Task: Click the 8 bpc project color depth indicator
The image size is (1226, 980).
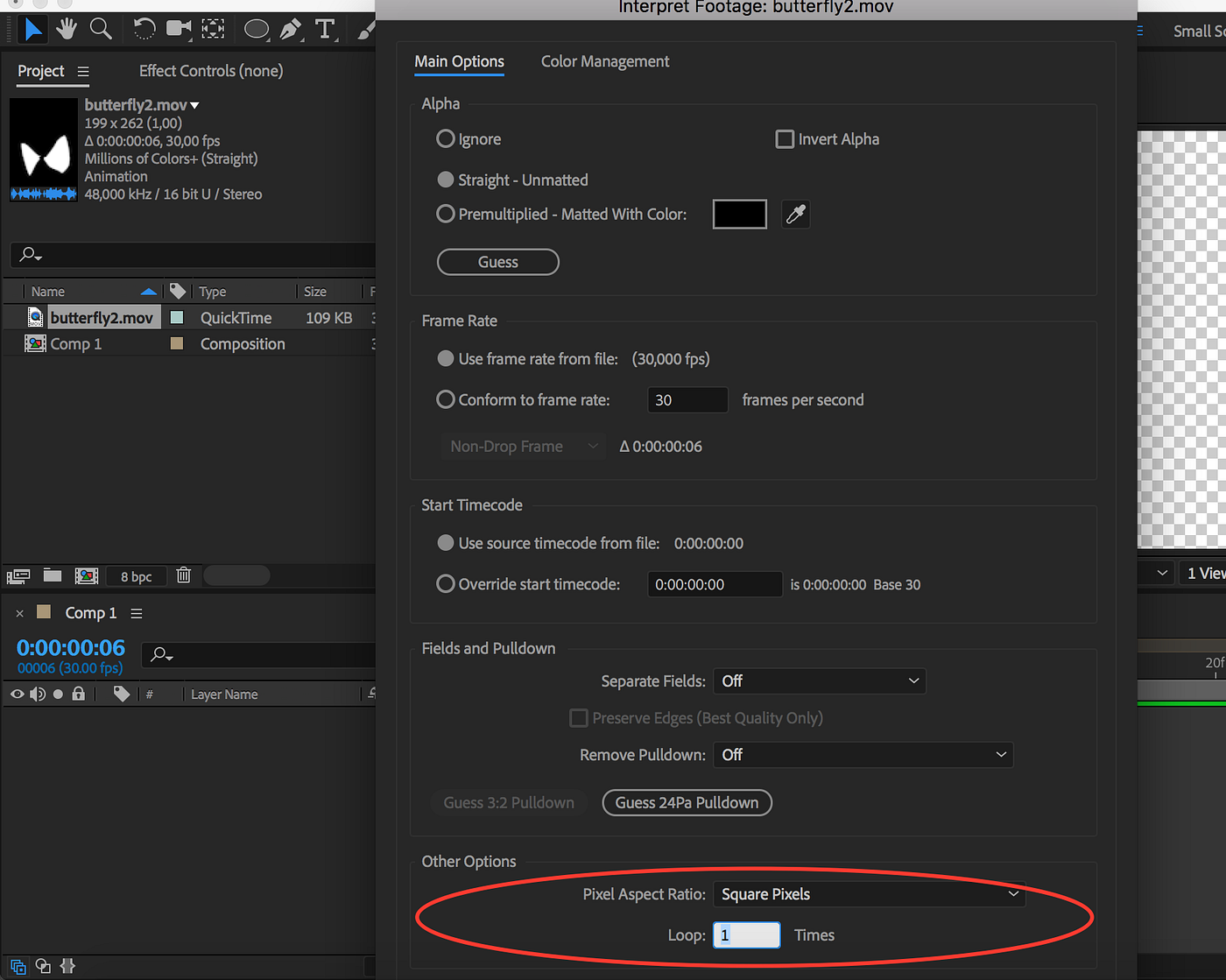Action: point(136,575)
